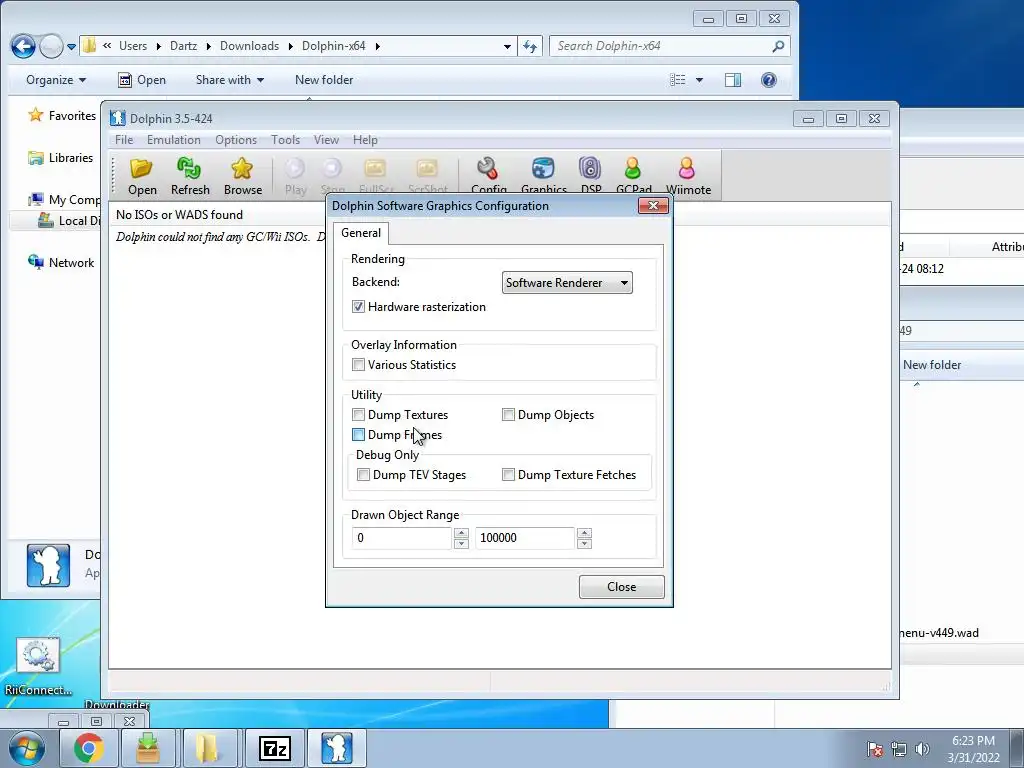
Task: Open the DSP speaker icon in Dolphin
Action: 590,175
